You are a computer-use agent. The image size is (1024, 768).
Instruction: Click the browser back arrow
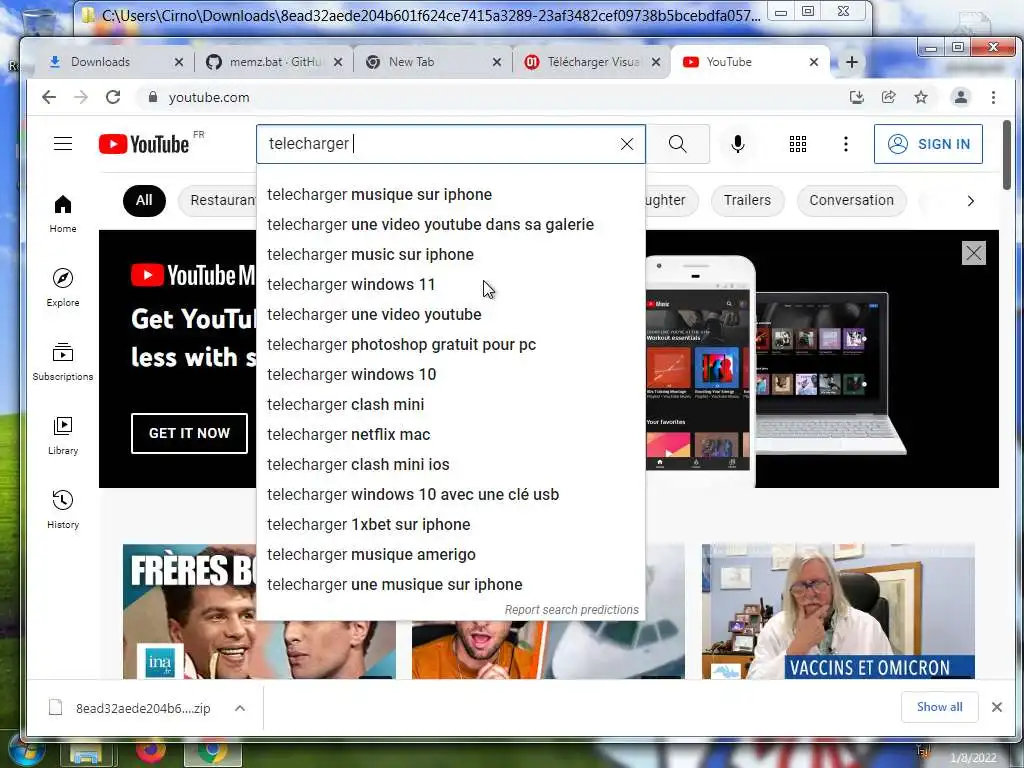(x=49, y=97)
